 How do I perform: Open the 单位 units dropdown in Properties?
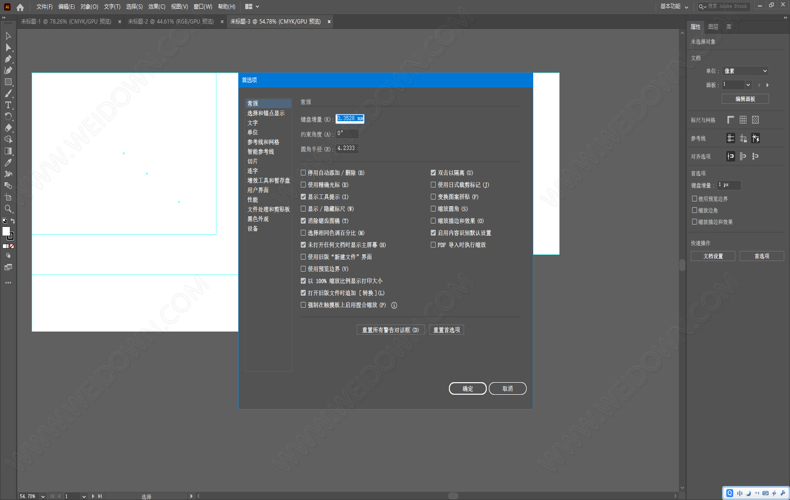coord(745,71)
